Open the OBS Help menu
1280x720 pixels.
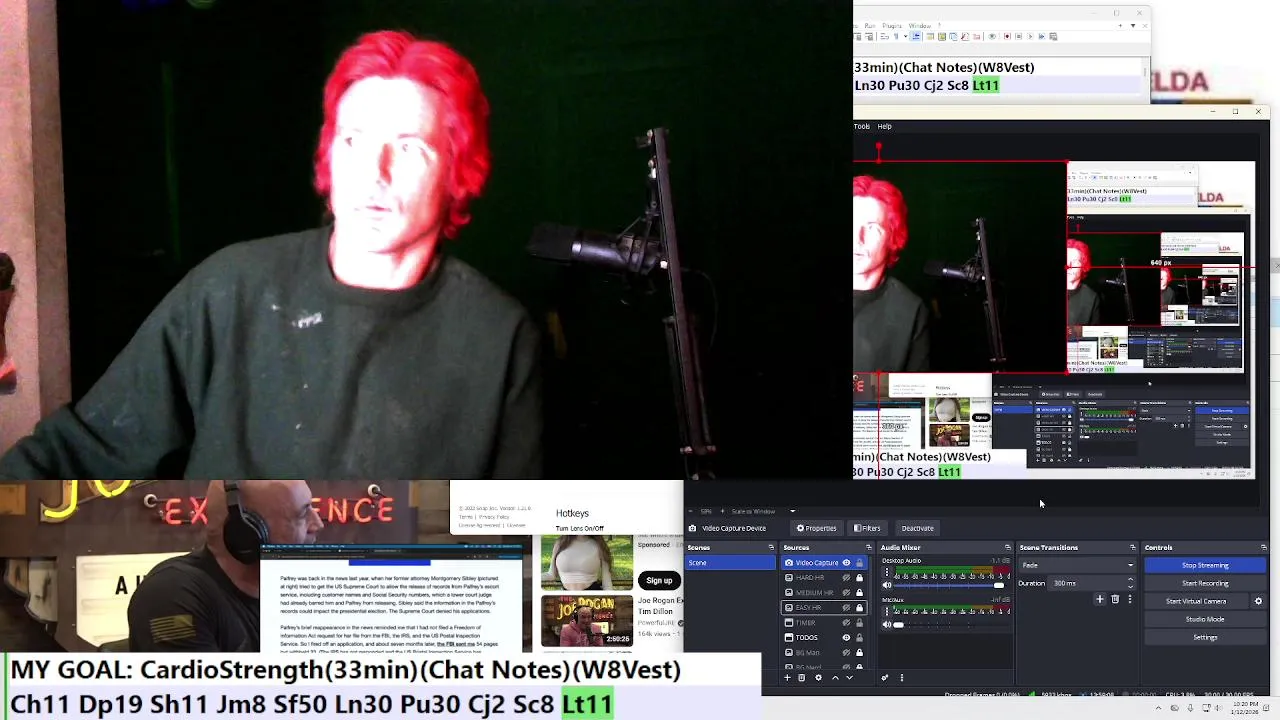(884, 126)
